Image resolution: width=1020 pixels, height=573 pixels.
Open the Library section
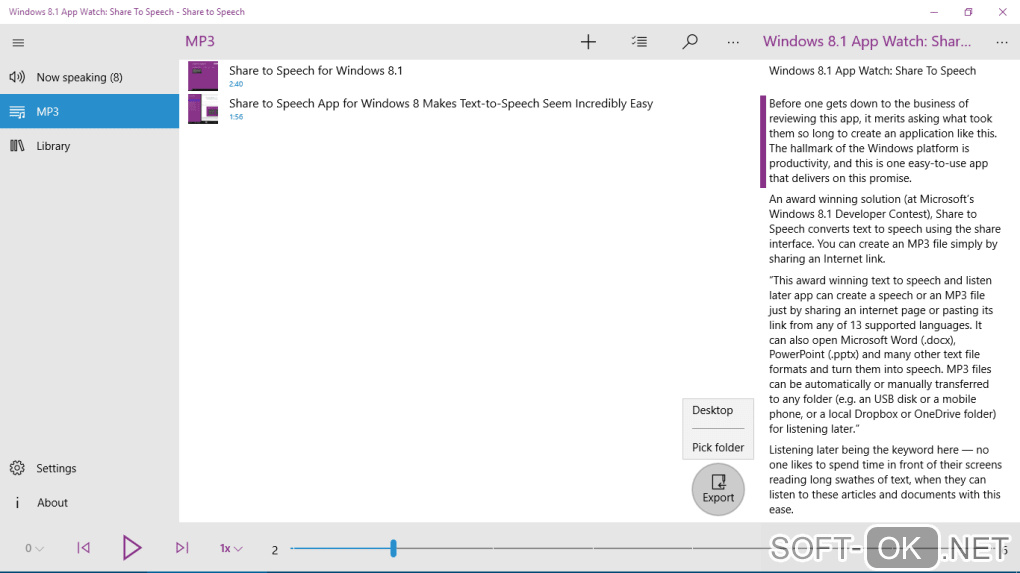coord(89,146)
